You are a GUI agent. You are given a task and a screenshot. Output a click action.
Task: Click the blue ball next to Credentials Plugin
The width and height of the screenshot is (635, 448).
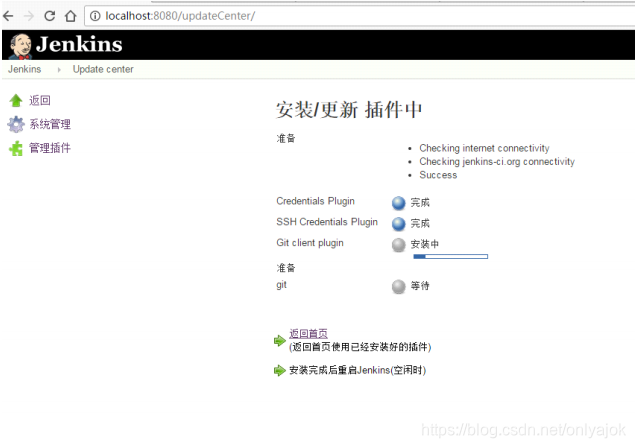tap(398, 203)
